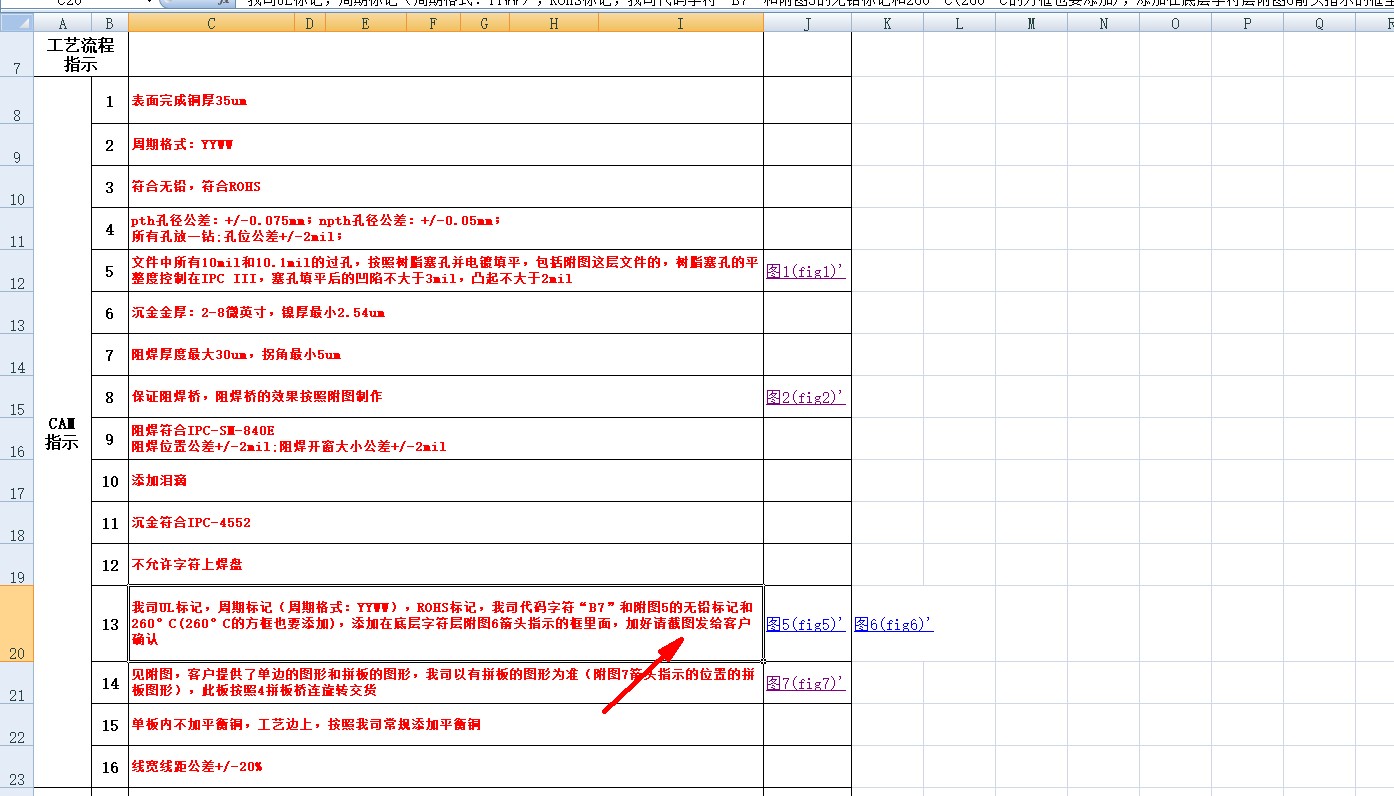This screenshot has height=796, width=1394.
Task: Select cell 保证阻焊桥
Action: click(446, 397)
